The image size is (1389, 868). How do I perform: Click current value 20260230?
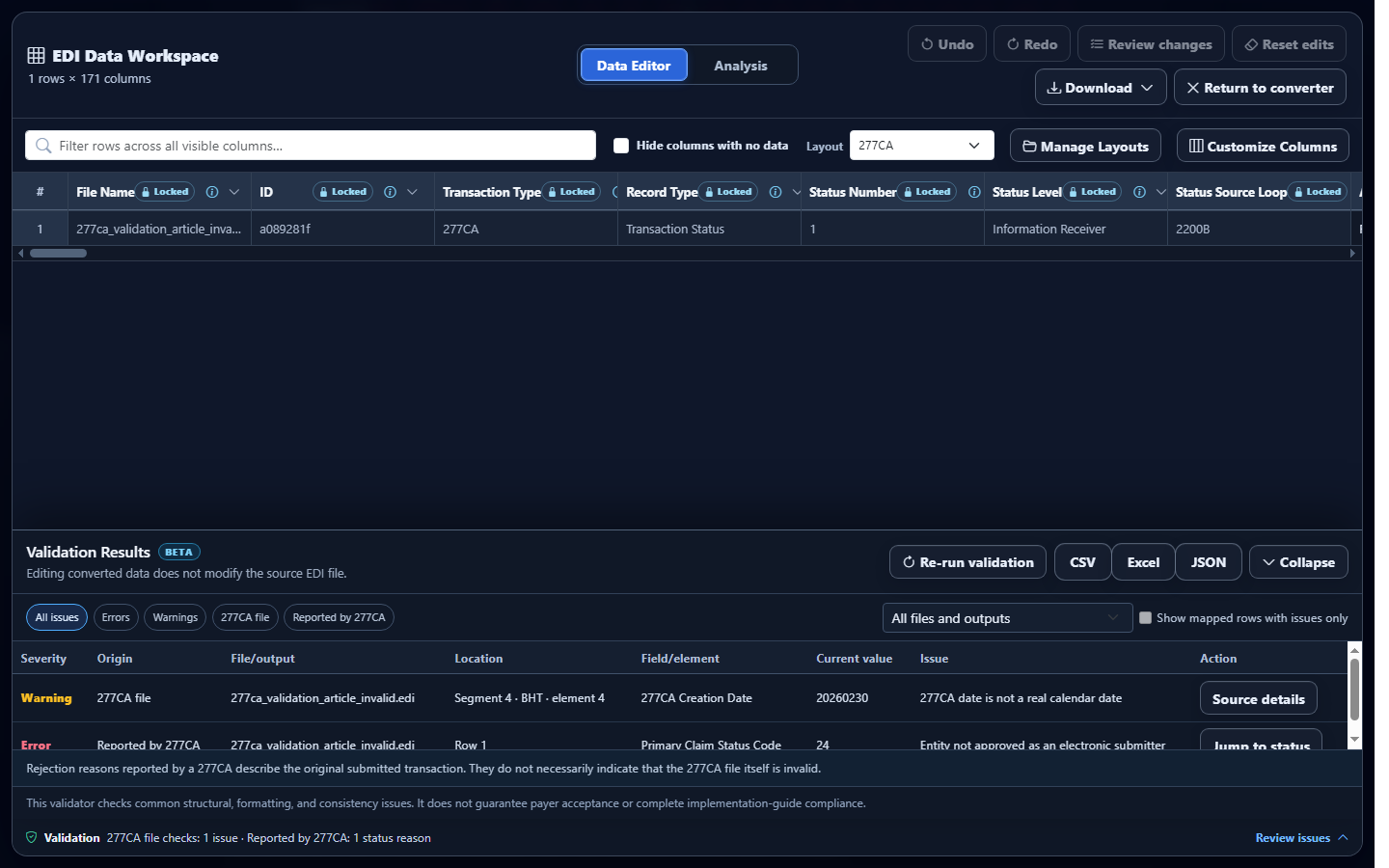pyautogui.click(x=842, y=698)
